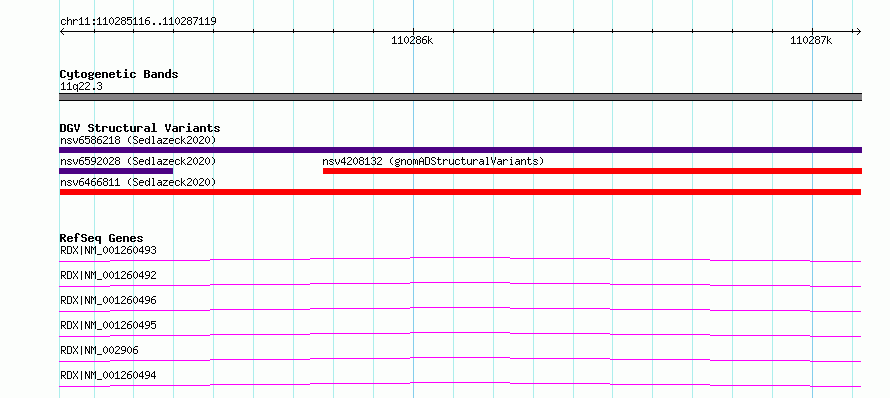Click the RDX|NM_001260492 transcript label
This screenshot has width=890, height=398.
click(x=108, y=275)
